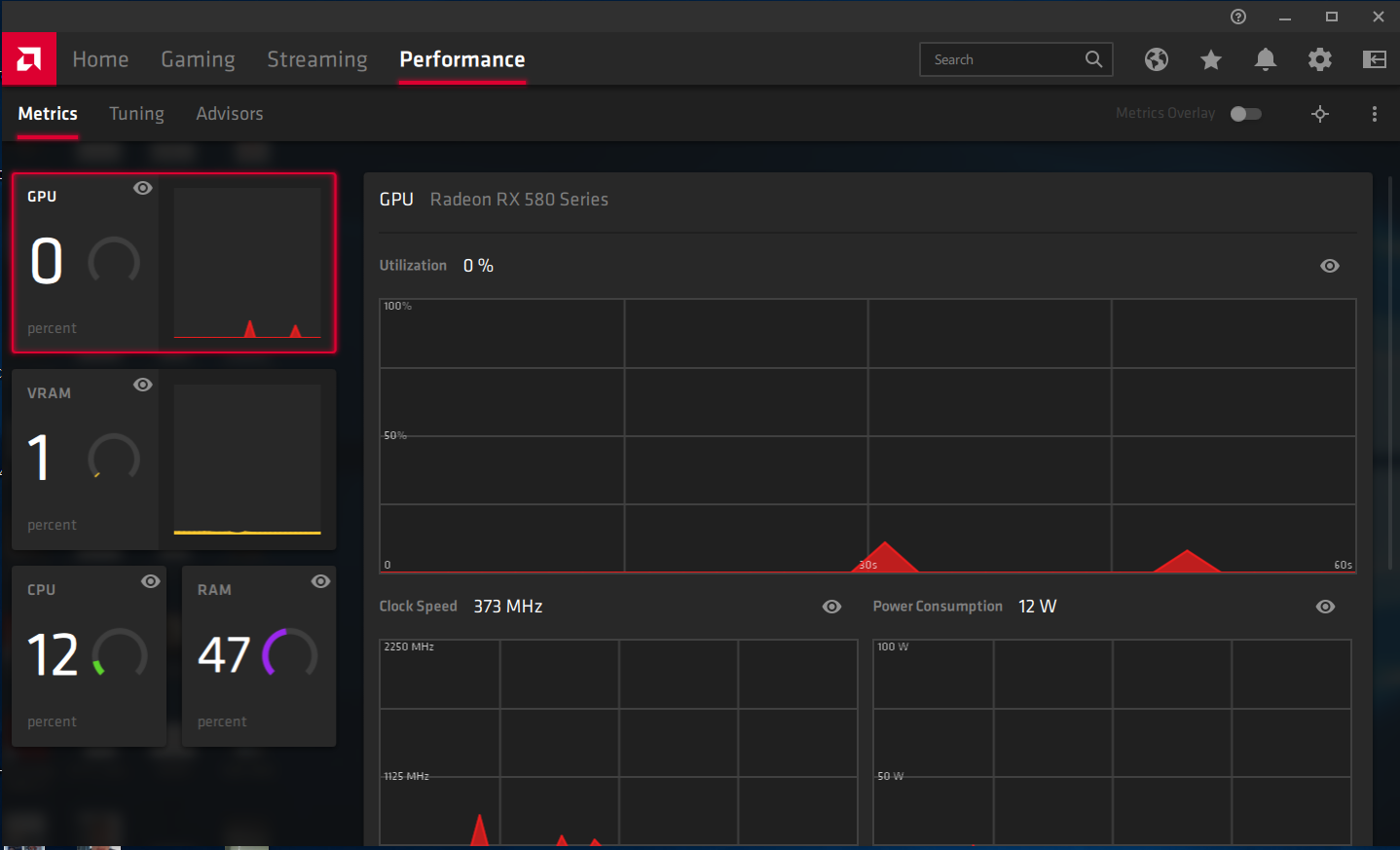Click the "373 MHz" clock speed value
Viewport: 1400px width, 850px height.
click(x=508, y=607)
